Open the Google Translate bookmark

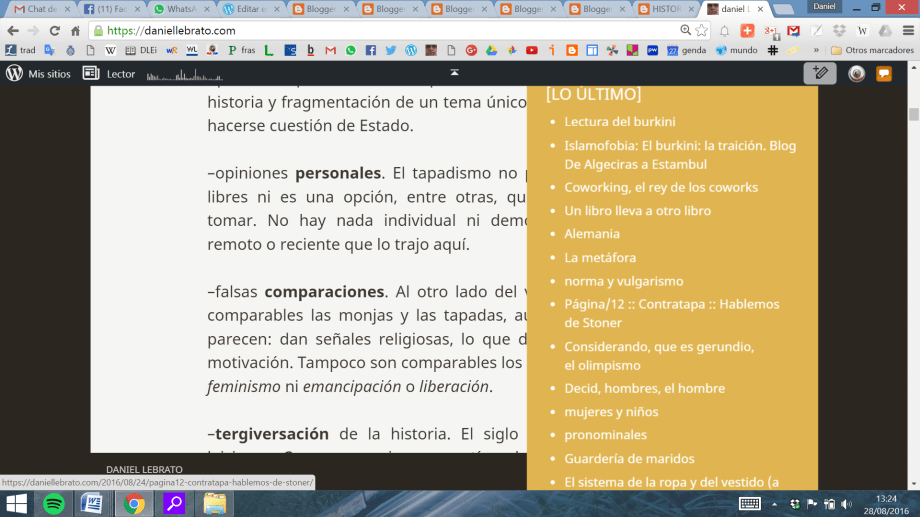tap(49, 50)
